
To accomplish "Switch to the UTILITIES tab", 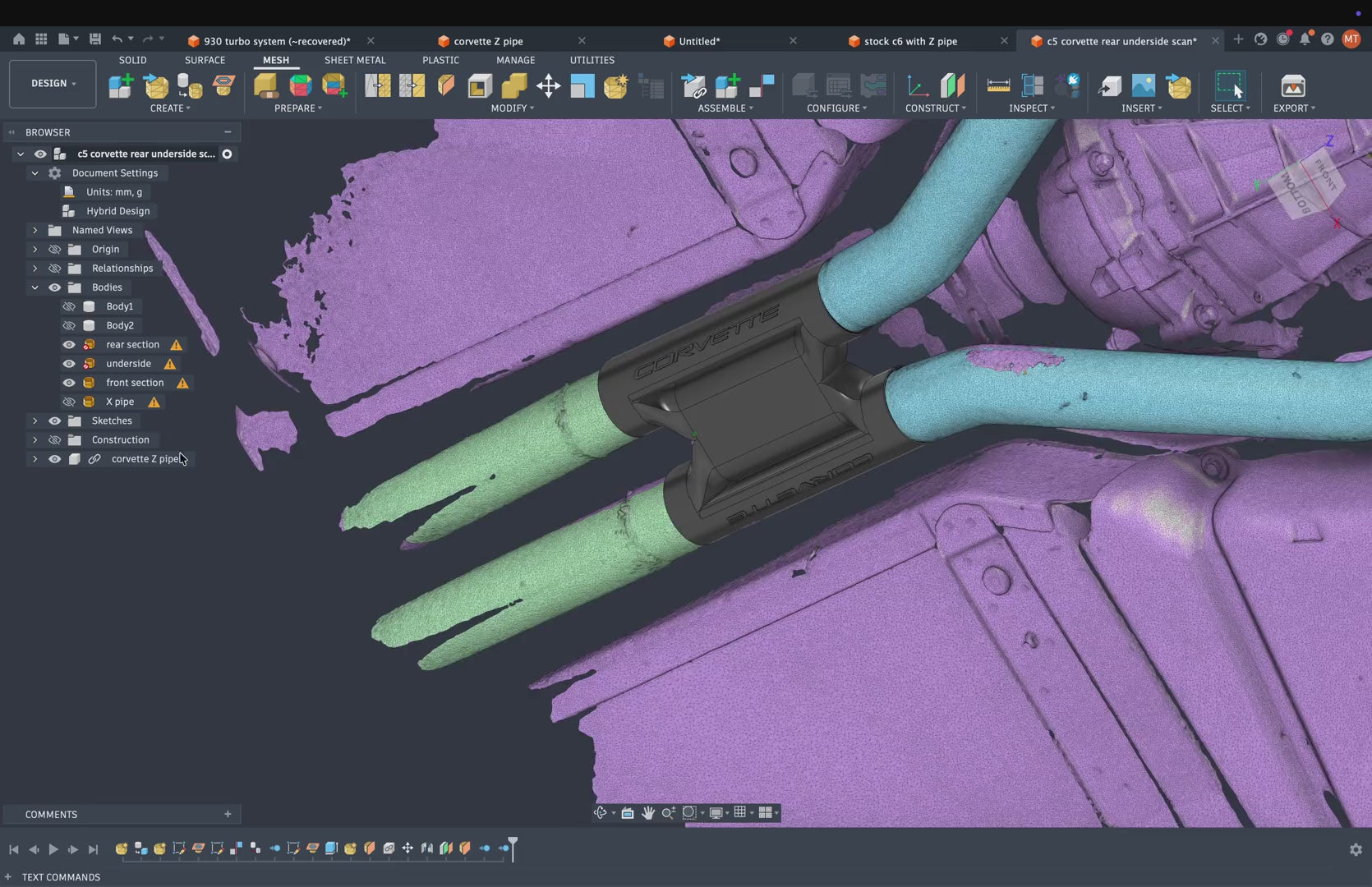I will click(x=592, y=60).
